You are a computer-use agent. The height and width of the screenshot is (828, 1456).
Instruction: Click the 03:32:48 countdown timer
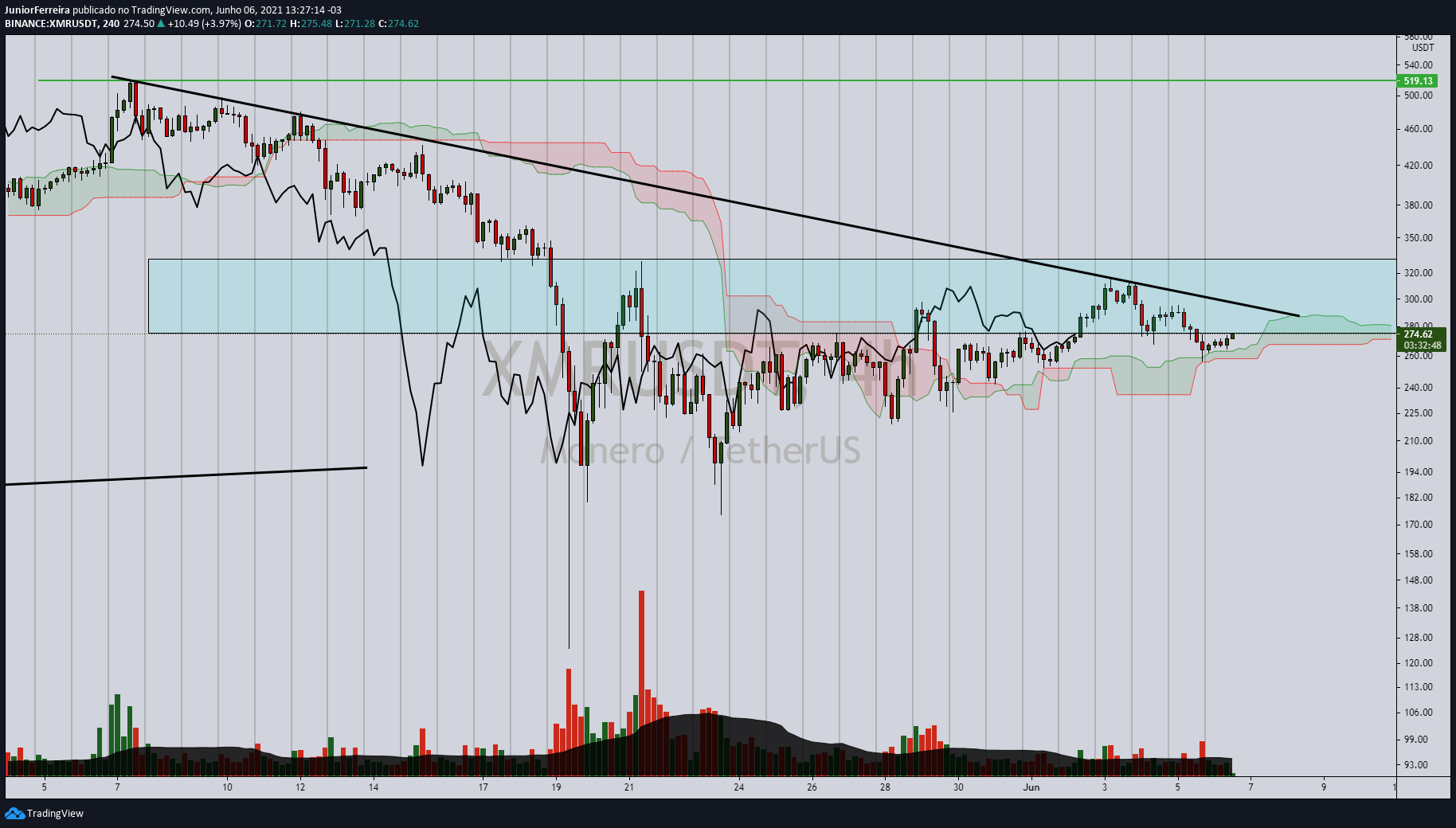(1422, 346)
